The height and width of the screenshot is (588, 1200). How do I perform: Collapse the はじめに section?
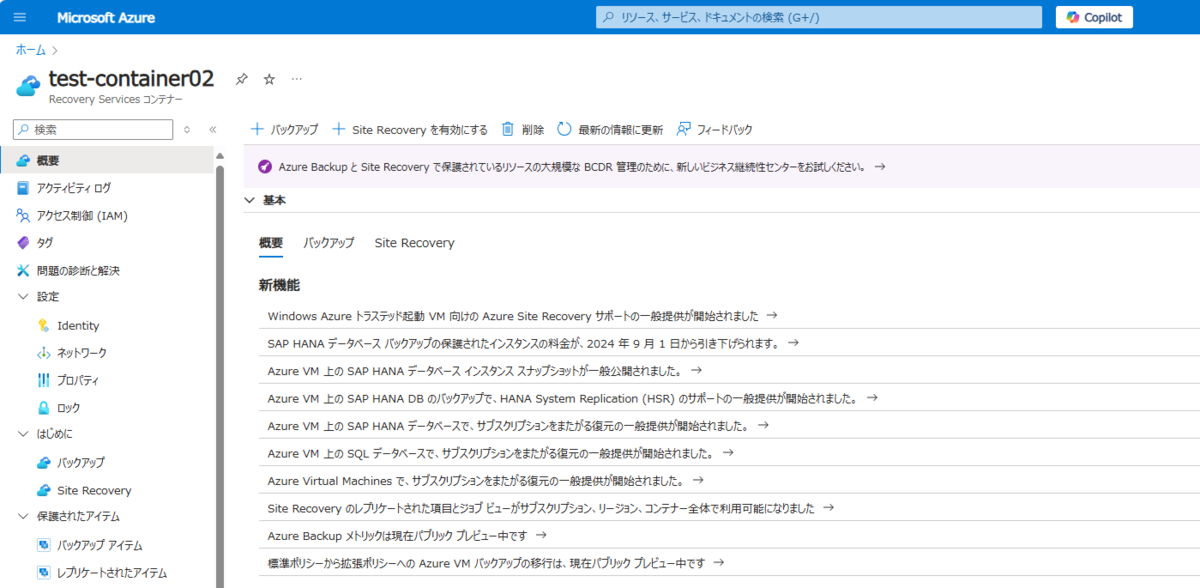24,434
